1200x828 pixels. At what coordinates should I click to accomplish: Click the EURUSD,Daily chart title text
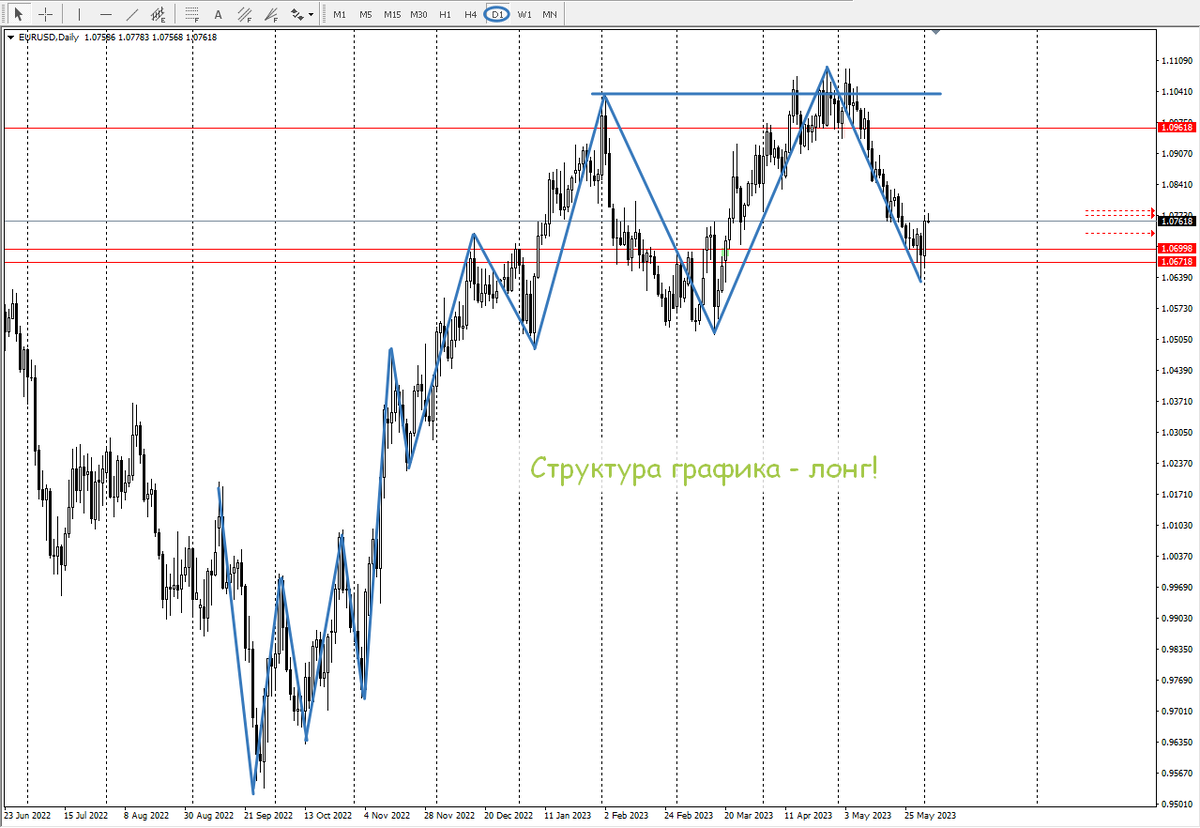[51, 37]
